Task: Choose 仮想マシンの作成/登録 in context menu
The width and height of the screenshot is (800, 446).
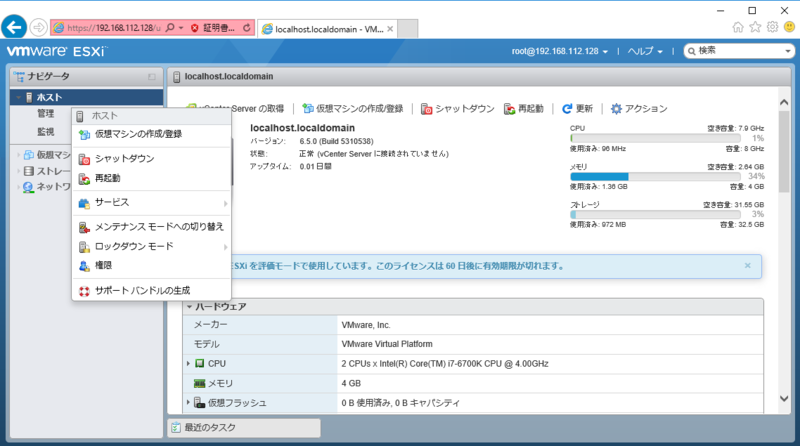Action: click(x=152, y=134)
